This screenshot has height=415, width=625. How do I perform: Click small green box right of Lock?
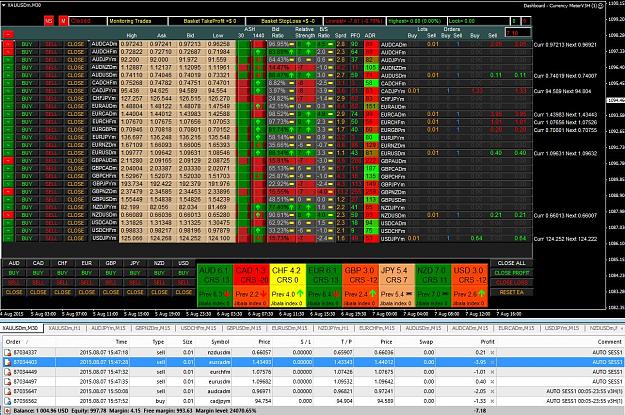(x=514, y=21)
